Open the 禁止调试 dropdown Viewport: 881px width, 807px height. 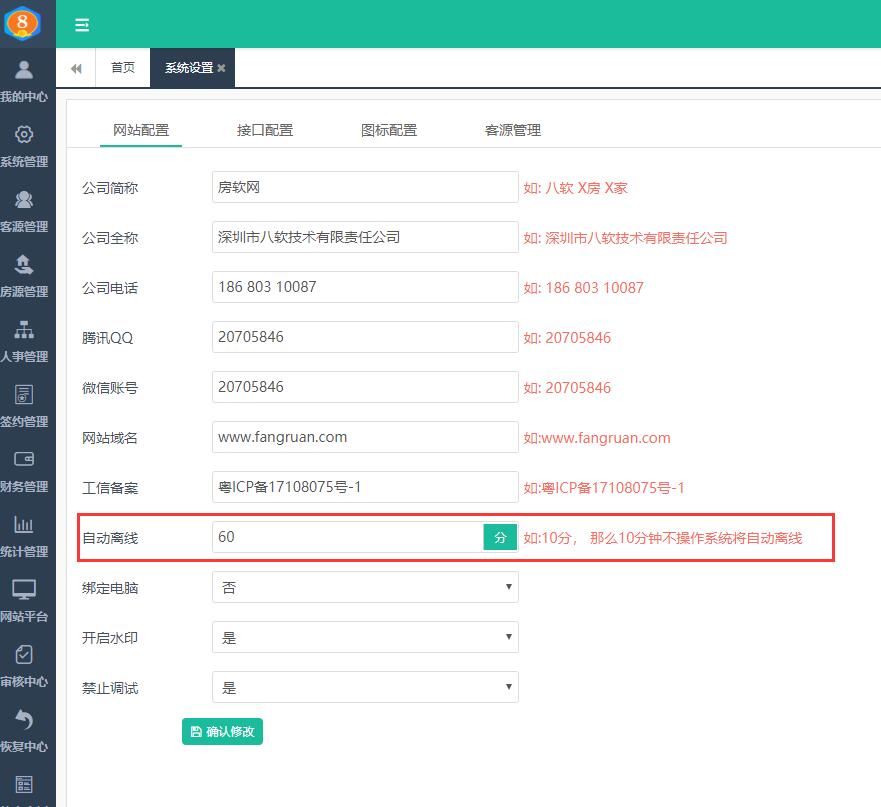(x=365, y=687)
